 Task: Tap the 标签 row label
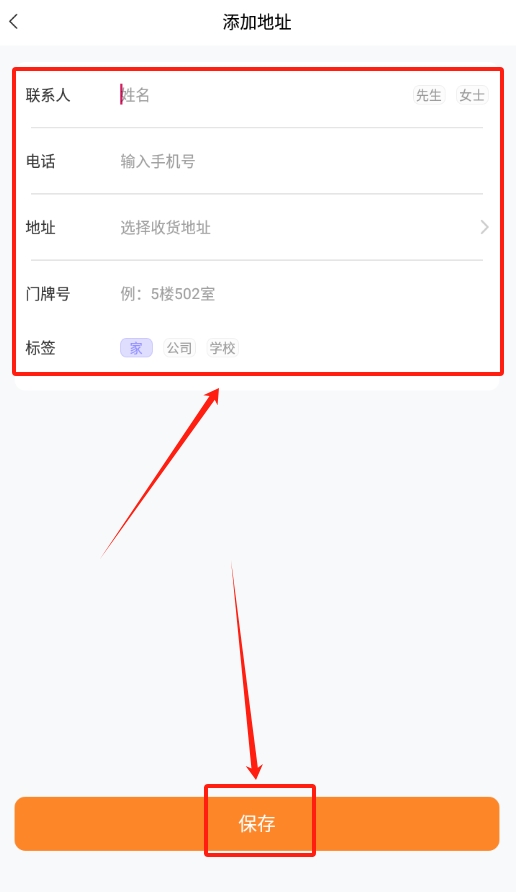[x=40, y=348]
